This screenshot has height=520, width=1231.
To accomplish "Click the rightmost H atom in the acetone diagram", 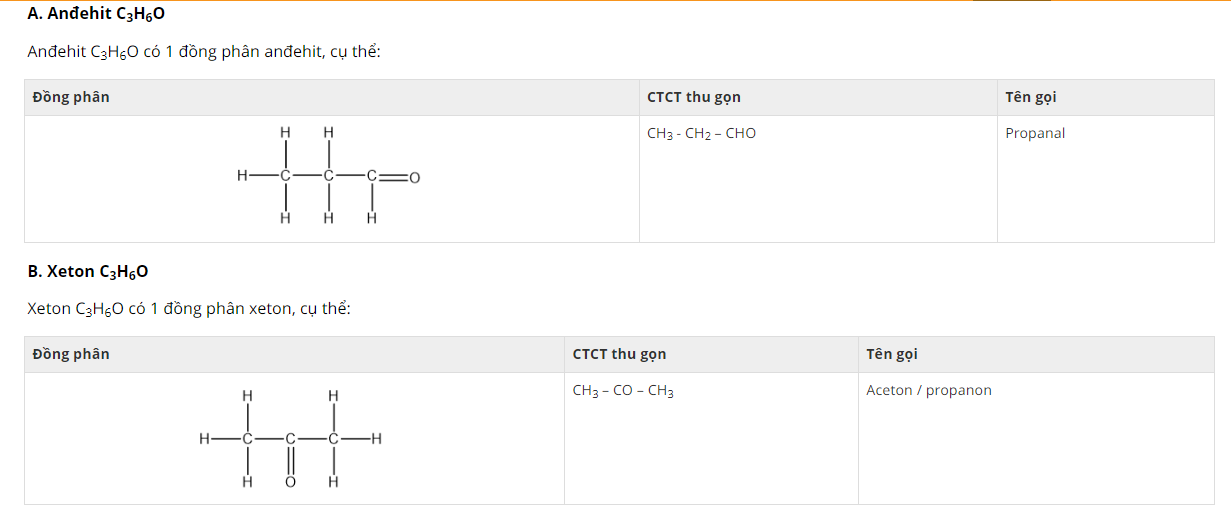I will (x=376, y=438).
